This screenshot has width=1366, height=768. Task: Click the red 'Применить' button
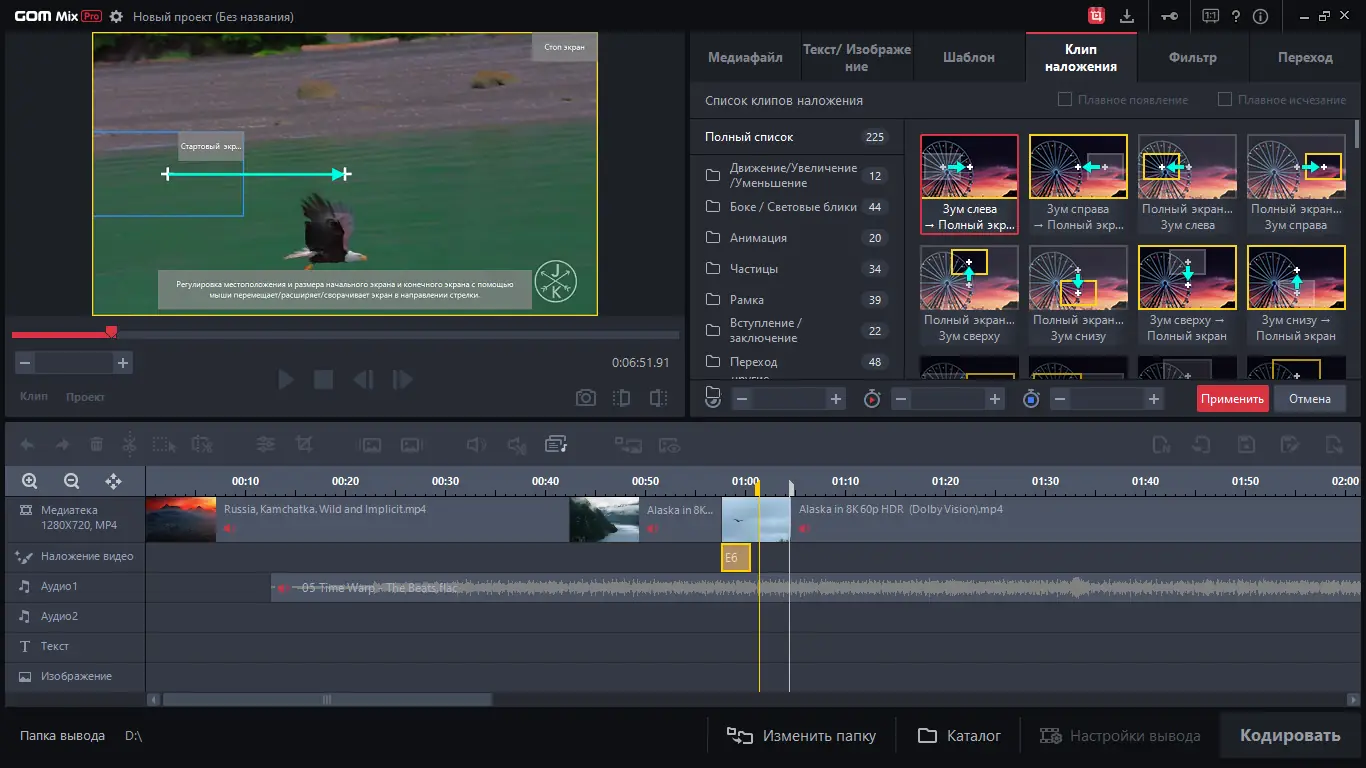pyautogui.click(x=1232, y=399)
